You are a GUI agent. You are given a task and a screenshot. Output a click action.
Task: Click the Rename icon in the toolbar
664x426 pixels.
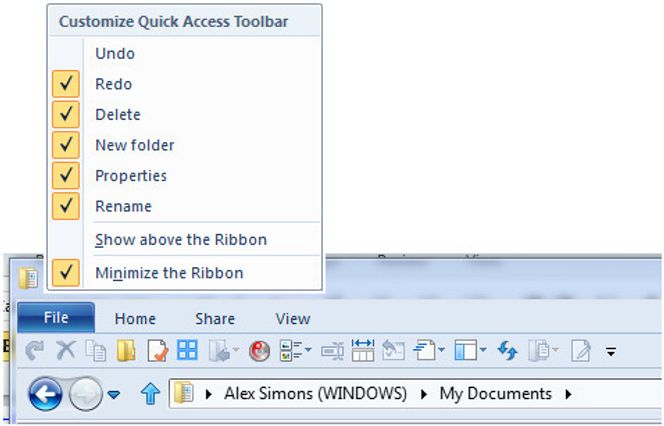click(332, 351)
